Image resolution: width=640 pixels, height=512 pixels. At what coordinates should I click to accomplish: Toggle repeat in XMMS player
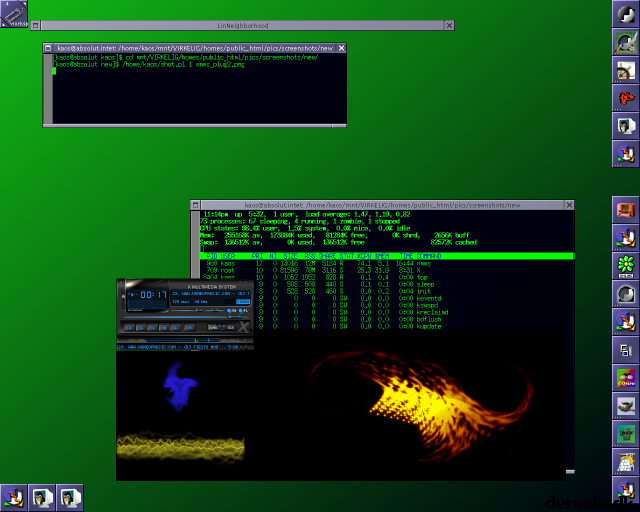(x=231, y=327)
